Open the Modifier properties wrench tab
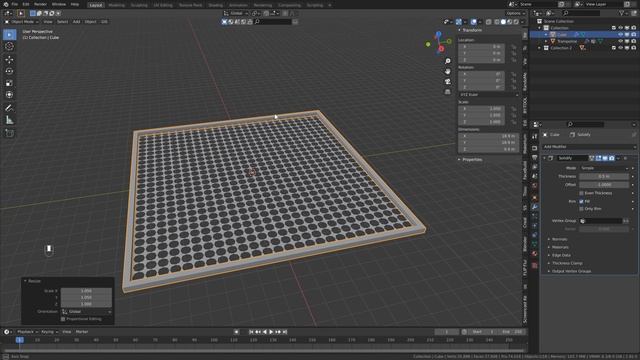 [535, 207]
